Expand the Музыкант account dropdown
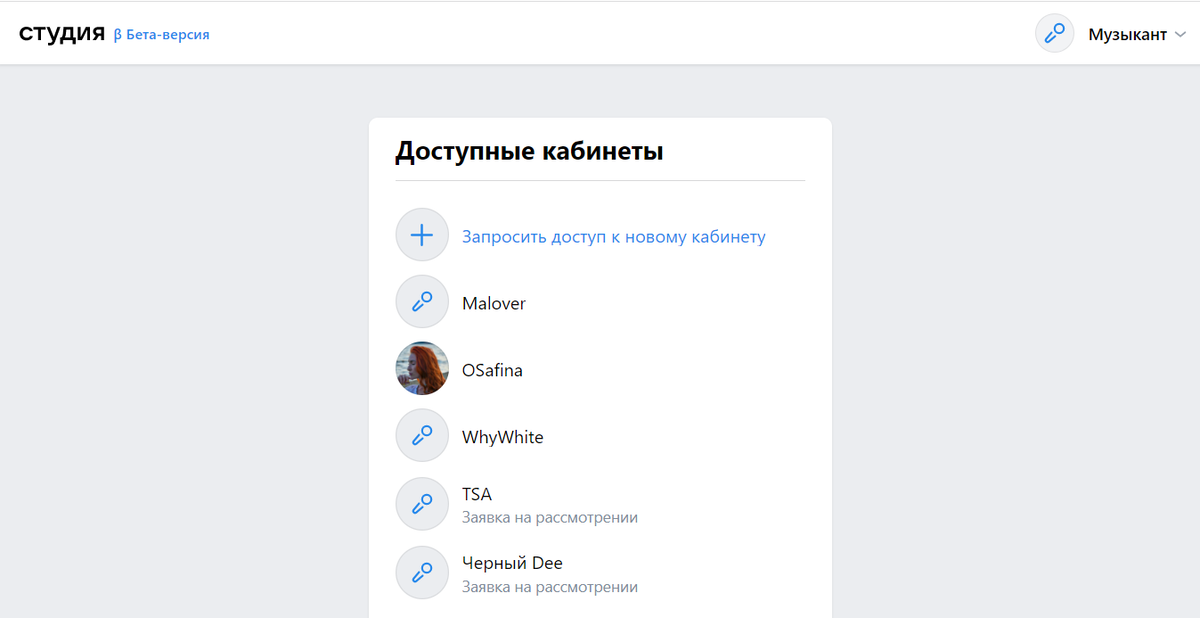Image resolution: width=1200 pixels, height=618 pixels. (1128, 33)
